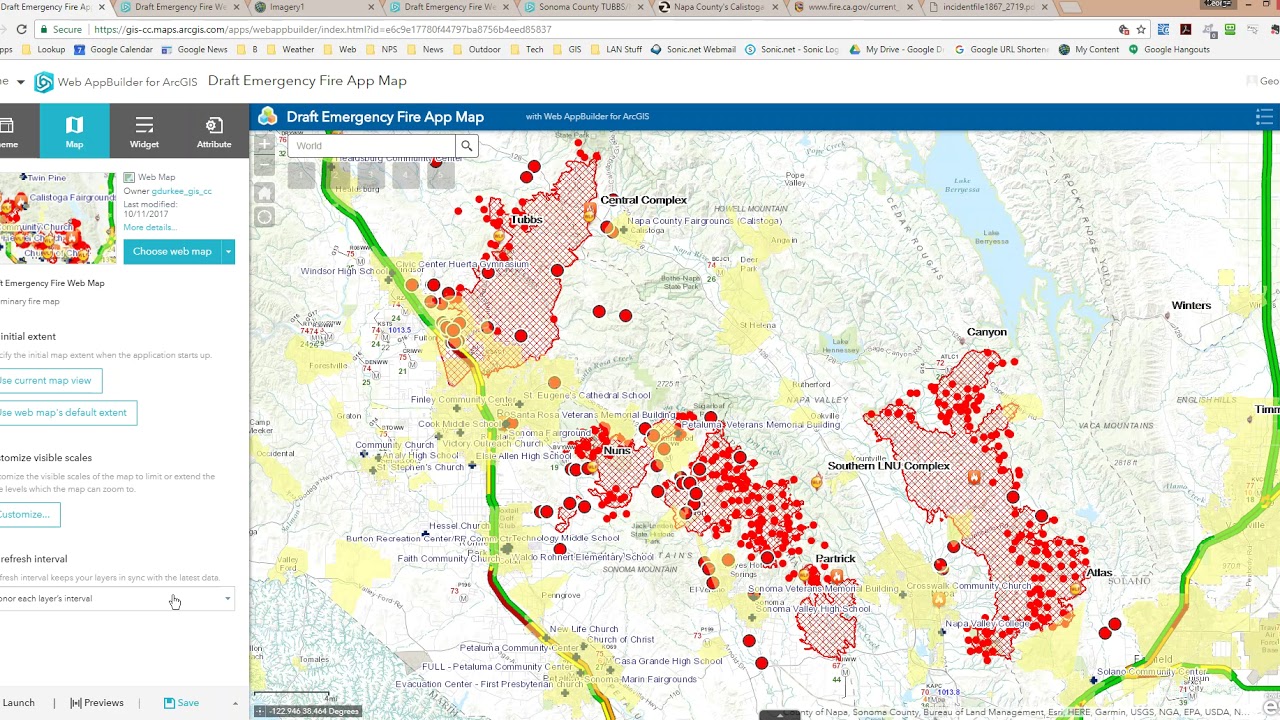The height and width of the screenshot is (720, 1280).
Task: Expand the Choose web map dropdown arrow
Action: click(228, 251)
